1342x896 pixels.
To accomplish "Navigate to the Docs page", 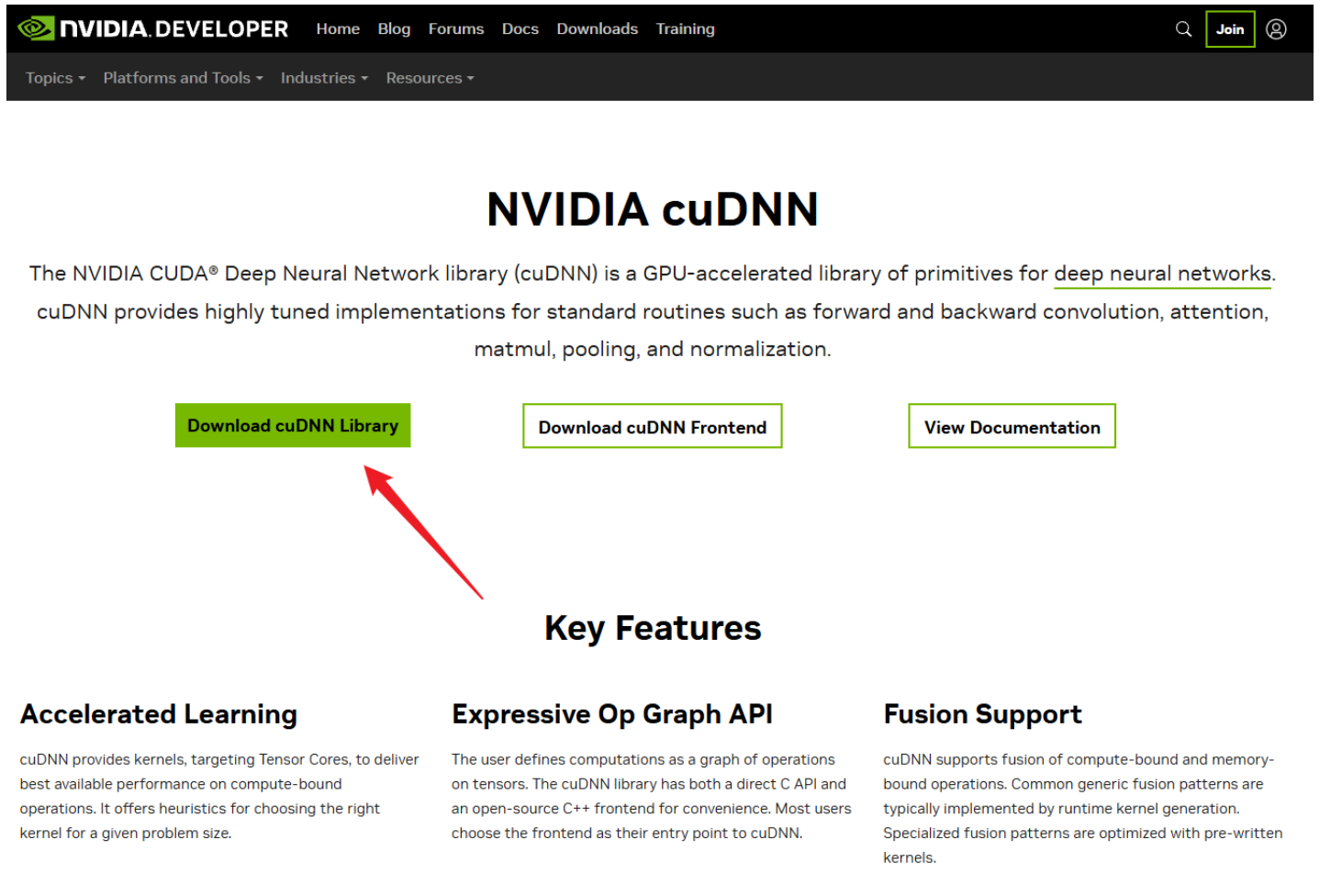I will point(520,28).
